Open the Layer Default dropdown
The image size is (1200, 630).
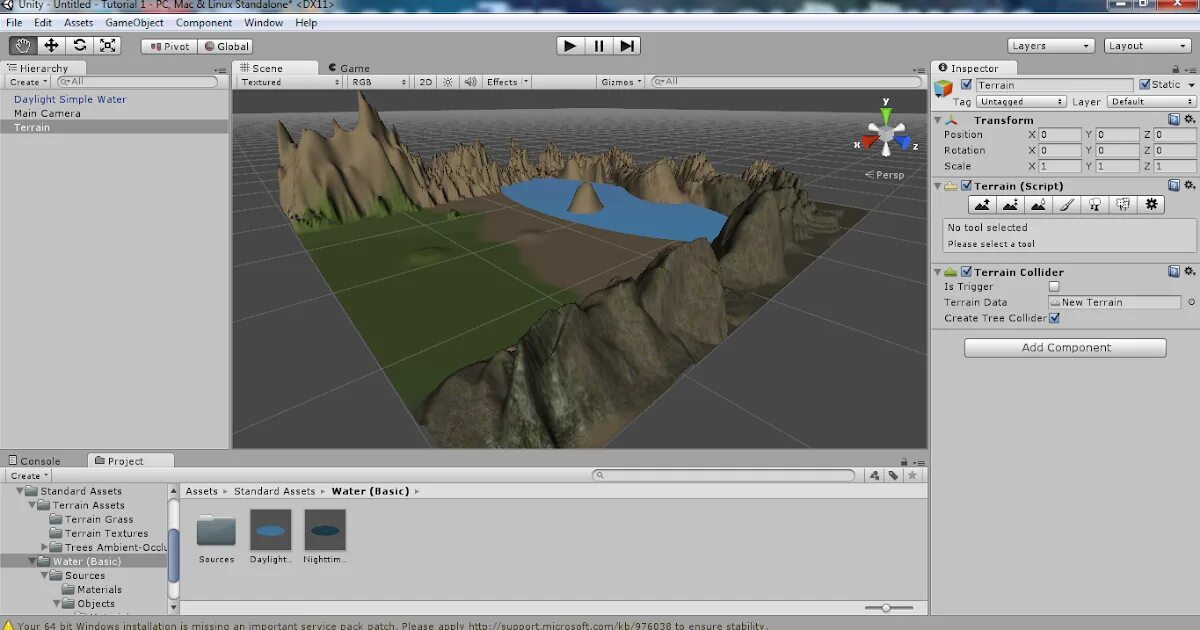[1151, 102]
